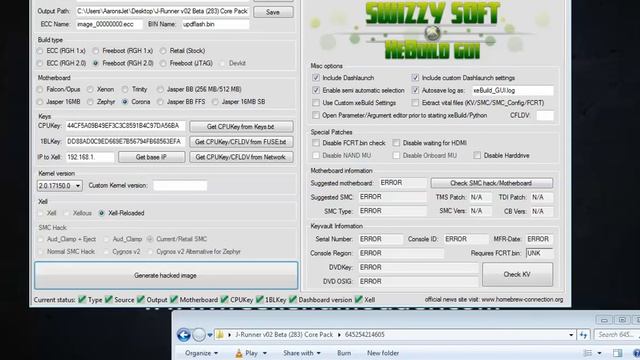This screenshot has width=640, height=360.
Task: Click inside the CPUKey input field
Action: pyautogui.click(x=125, y=126)
